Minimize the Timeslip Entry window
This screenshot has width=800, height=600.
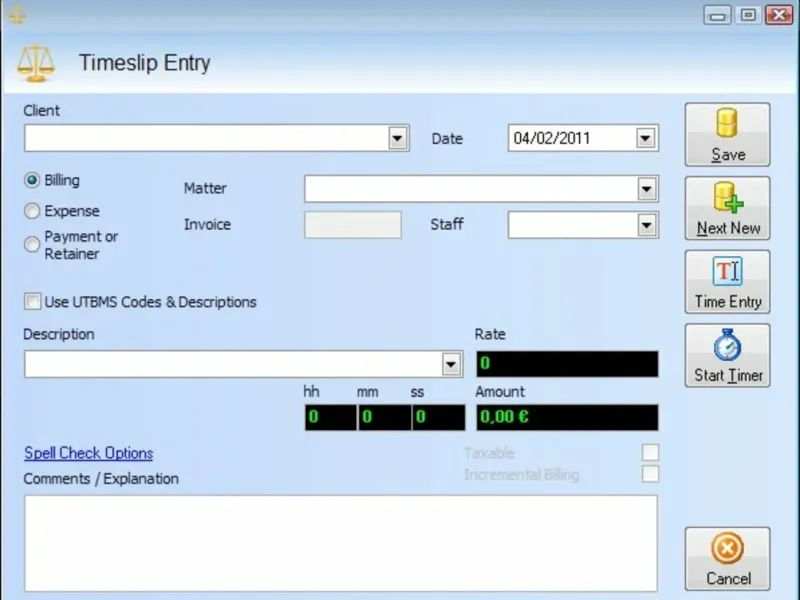(717, 15)
